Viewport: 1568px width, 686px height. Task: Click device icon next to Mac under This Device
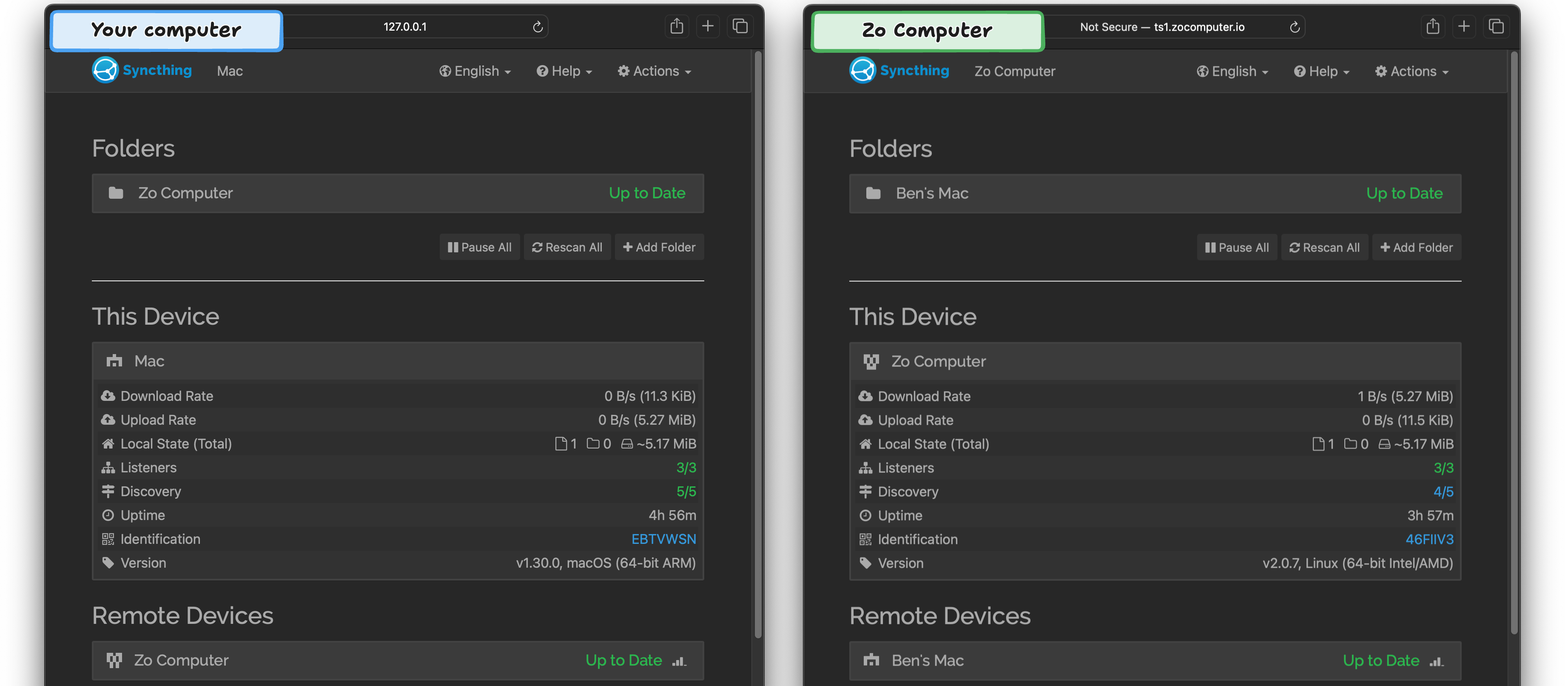[114, 361]
